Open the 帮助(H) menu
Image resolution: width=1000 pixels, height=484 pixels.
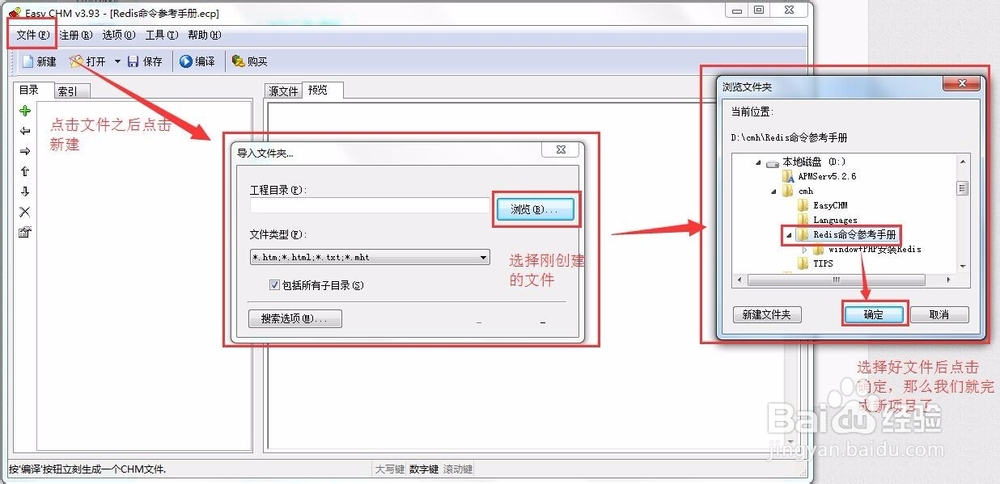coord(205,35)
